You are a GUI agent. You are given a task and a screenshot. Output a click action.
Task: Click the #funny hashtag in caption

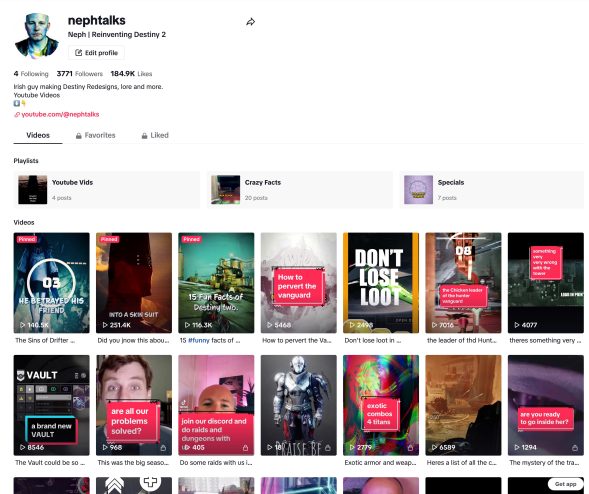click(x=199, y=340)
